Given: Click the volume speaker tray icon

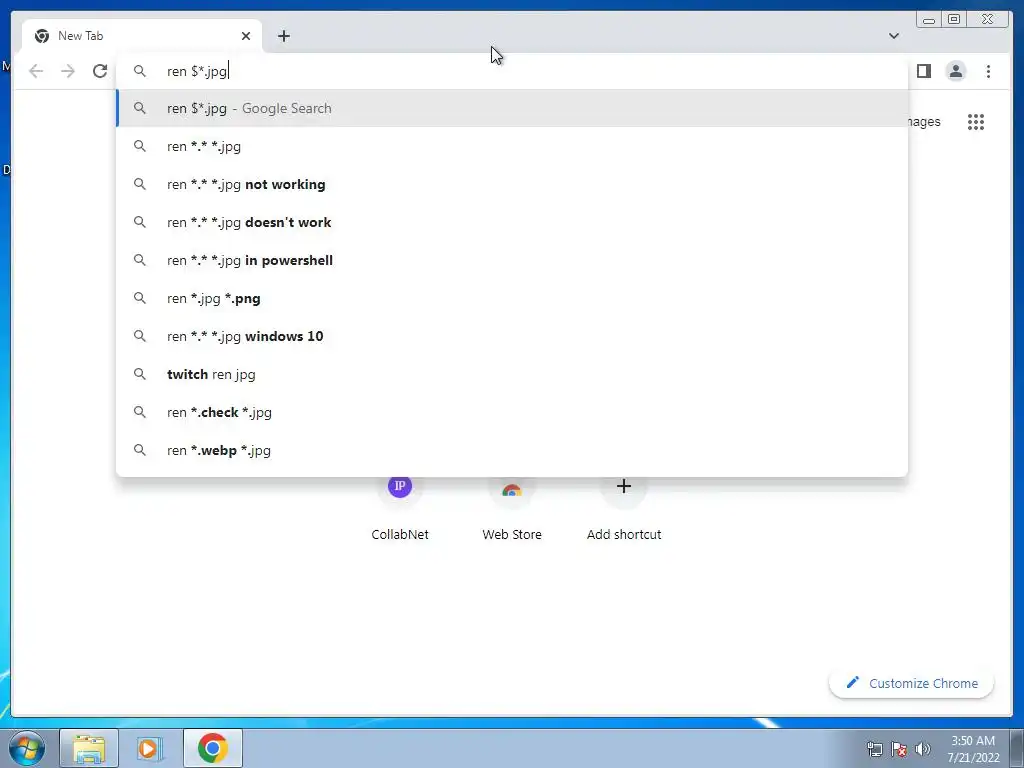Looking at the screenshot, I should pyautogui.click(x=922, y=748).
